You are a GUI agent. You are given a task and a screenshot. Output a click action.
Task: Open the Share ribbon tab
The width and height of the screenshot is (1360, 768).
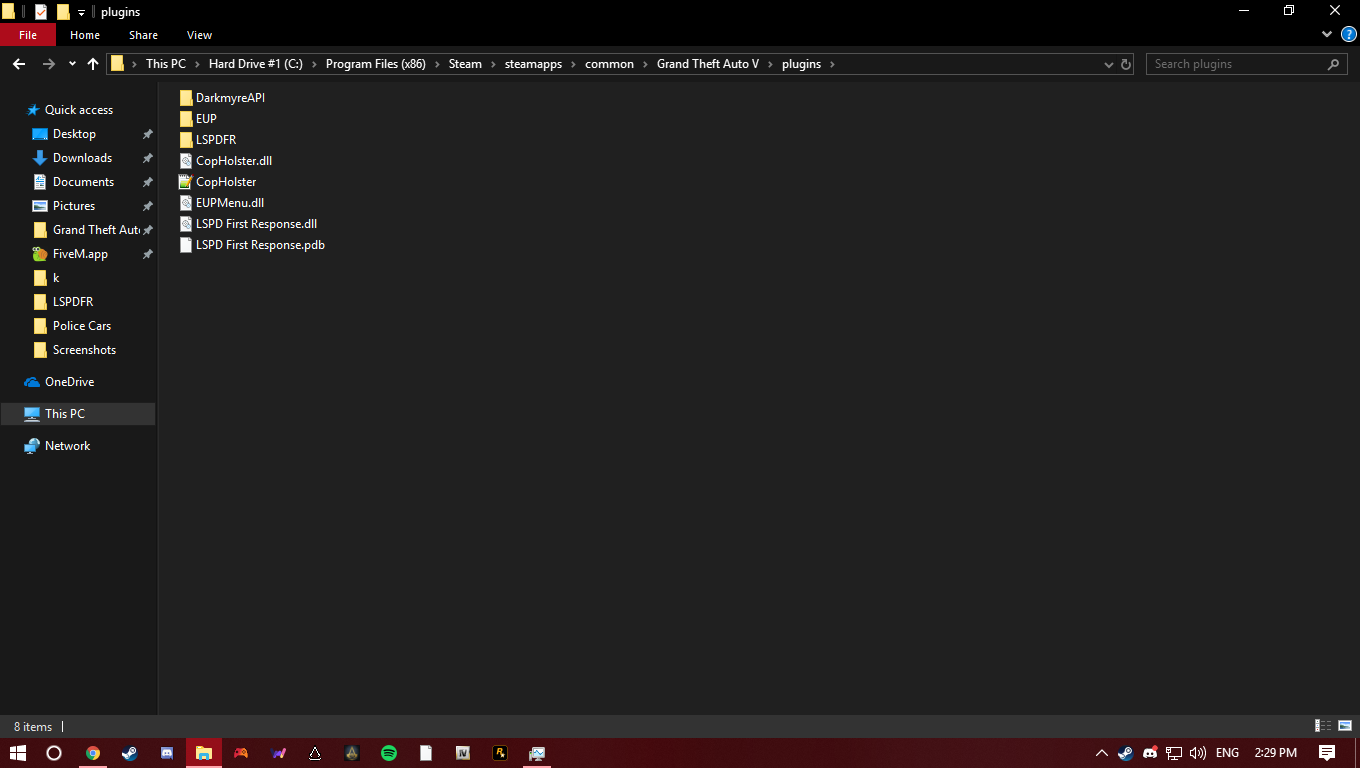pos(143,35)
